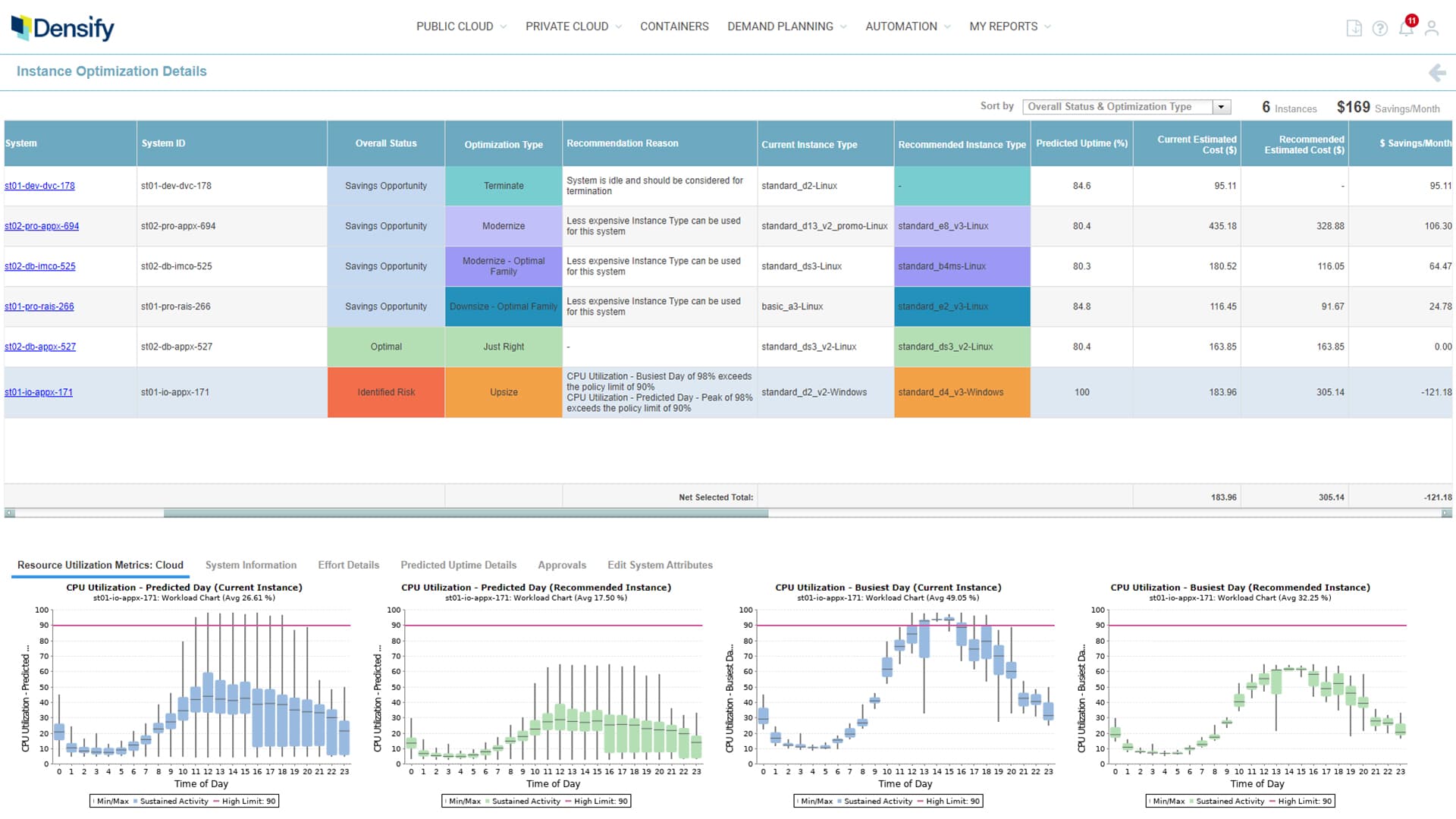Select the Terminate optimization type cell
Viewport: 1456px width, 819px height.
(x=503, y=185)
